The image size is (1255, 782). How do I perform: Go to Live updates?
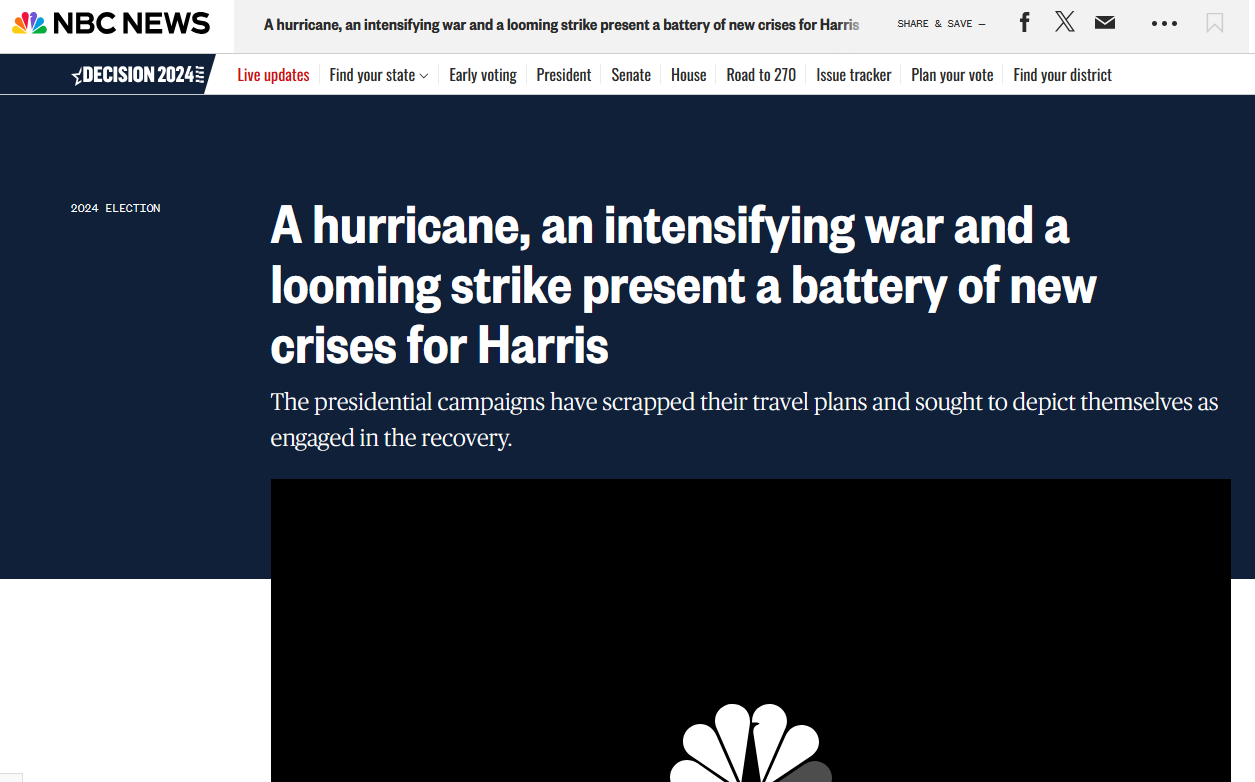point(273,75)
